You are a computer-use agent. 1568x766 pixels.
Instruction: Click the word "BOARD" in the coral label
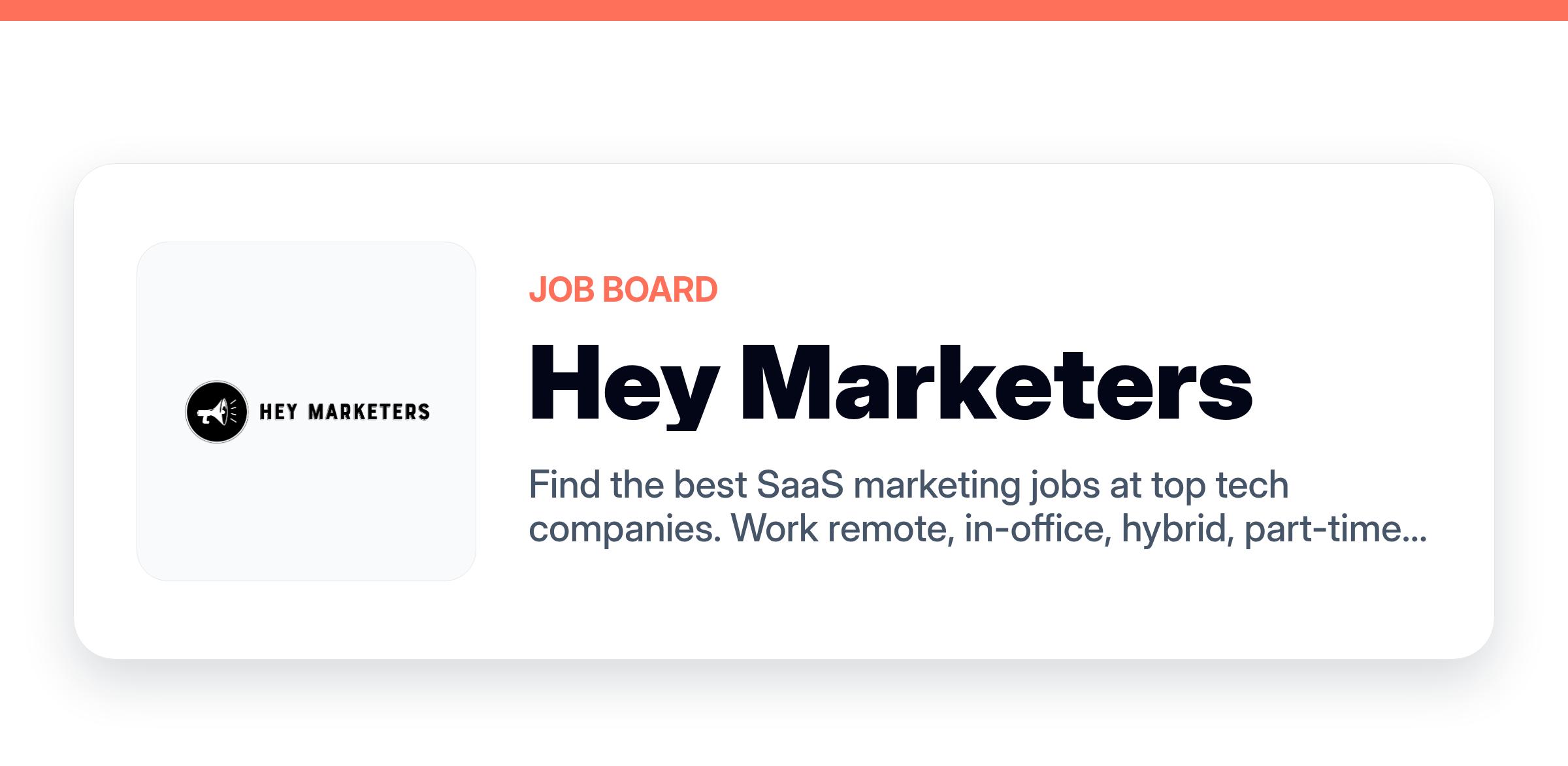pyautogui.click(x=660, y=290)
